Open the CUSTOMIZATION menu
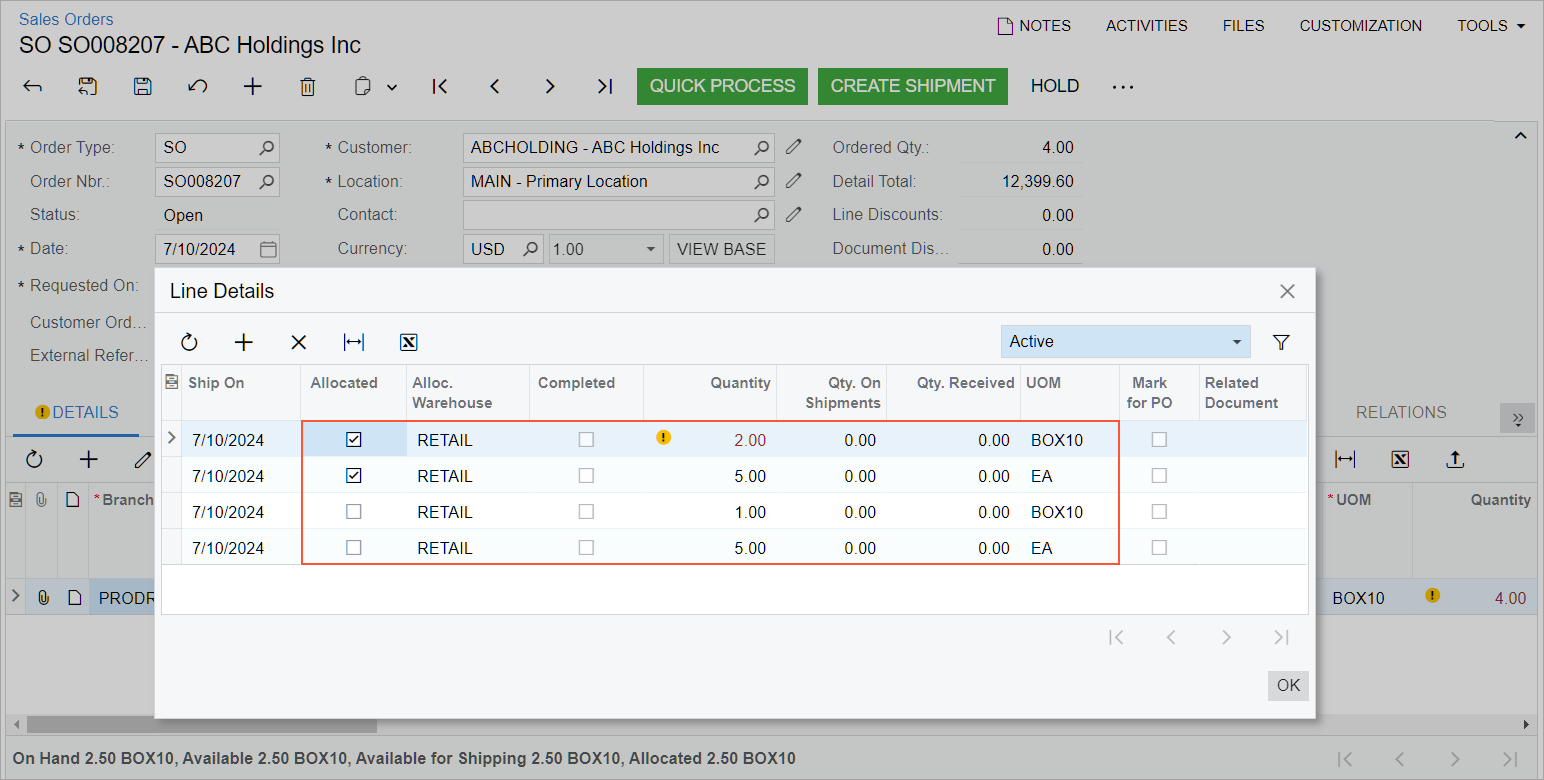This screenshot has width=1544, height=780. point(1361,26)
